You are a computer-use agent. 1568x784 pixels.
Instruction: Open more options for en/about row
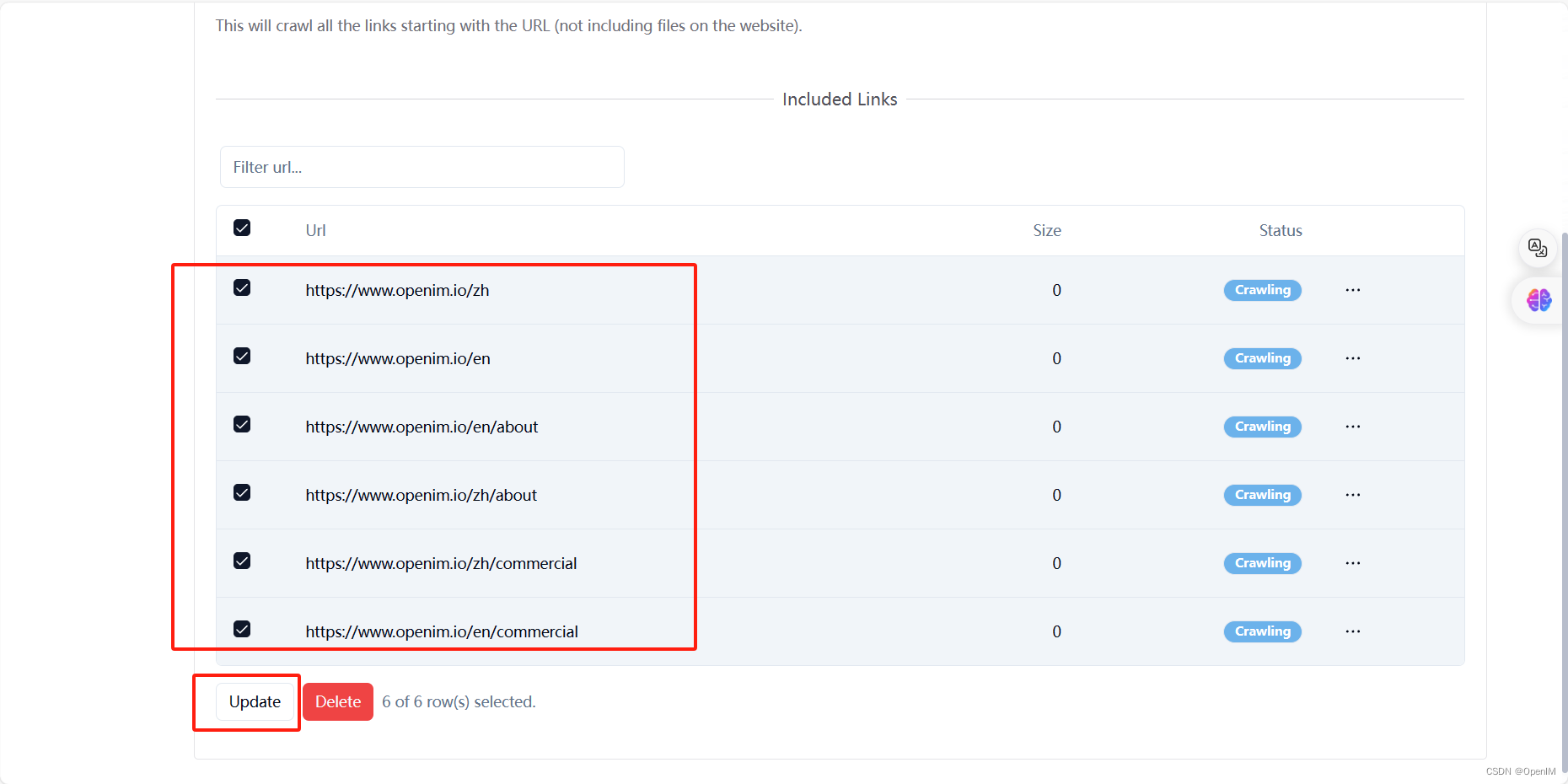click(1353, 427)
